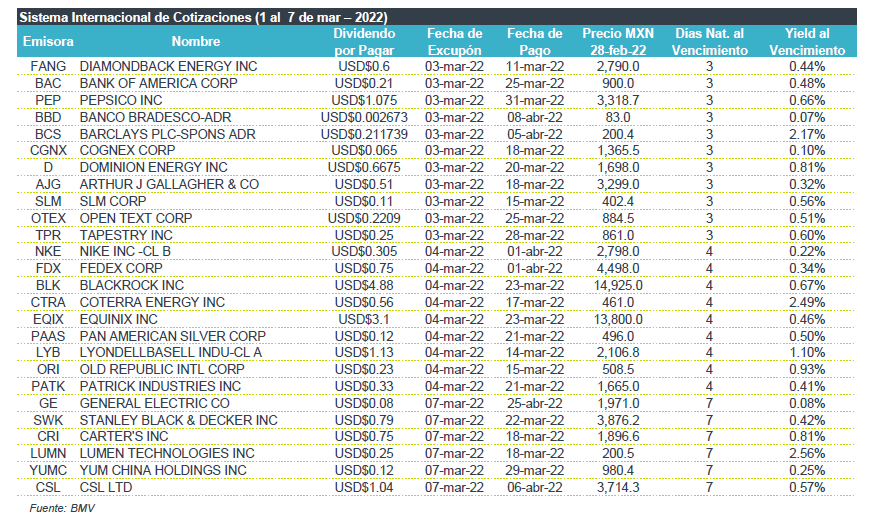Click the price value '14,925.0'
This screenshot has height=532, width=872.
coord(618,286)
